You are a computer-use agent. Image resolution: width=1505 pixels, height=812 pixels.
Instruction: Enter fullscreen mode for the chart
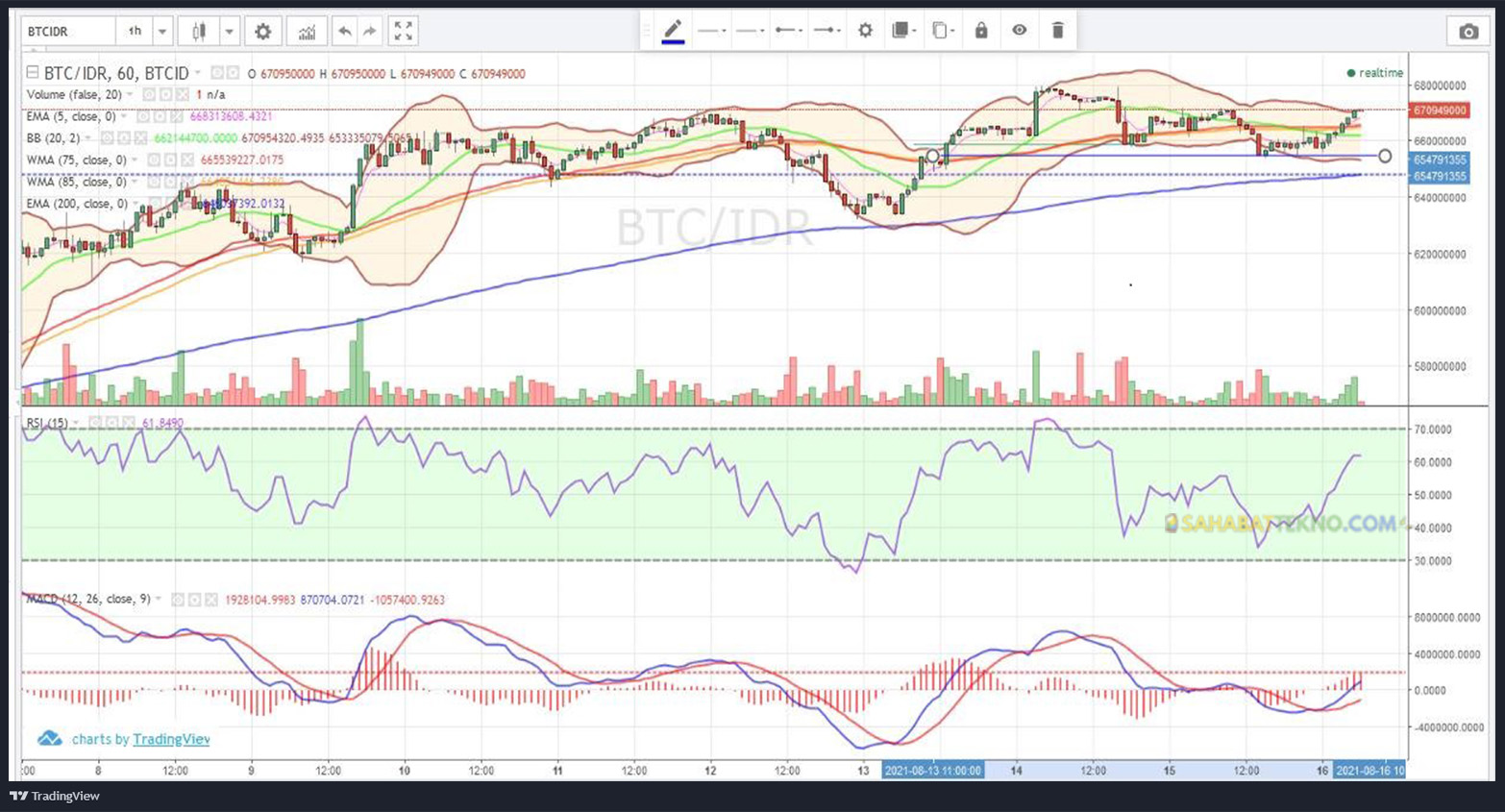click(404, 32)
